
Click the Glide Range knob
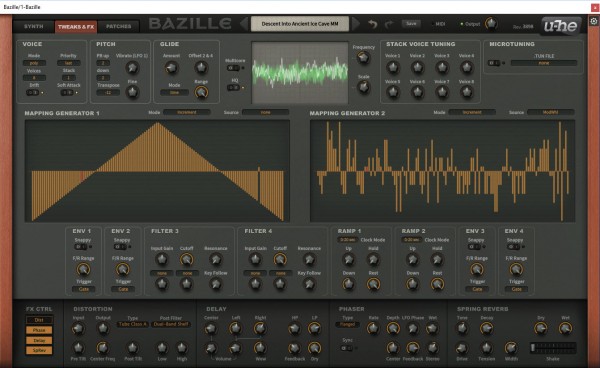pyautogui.click(x=201, y=92)
